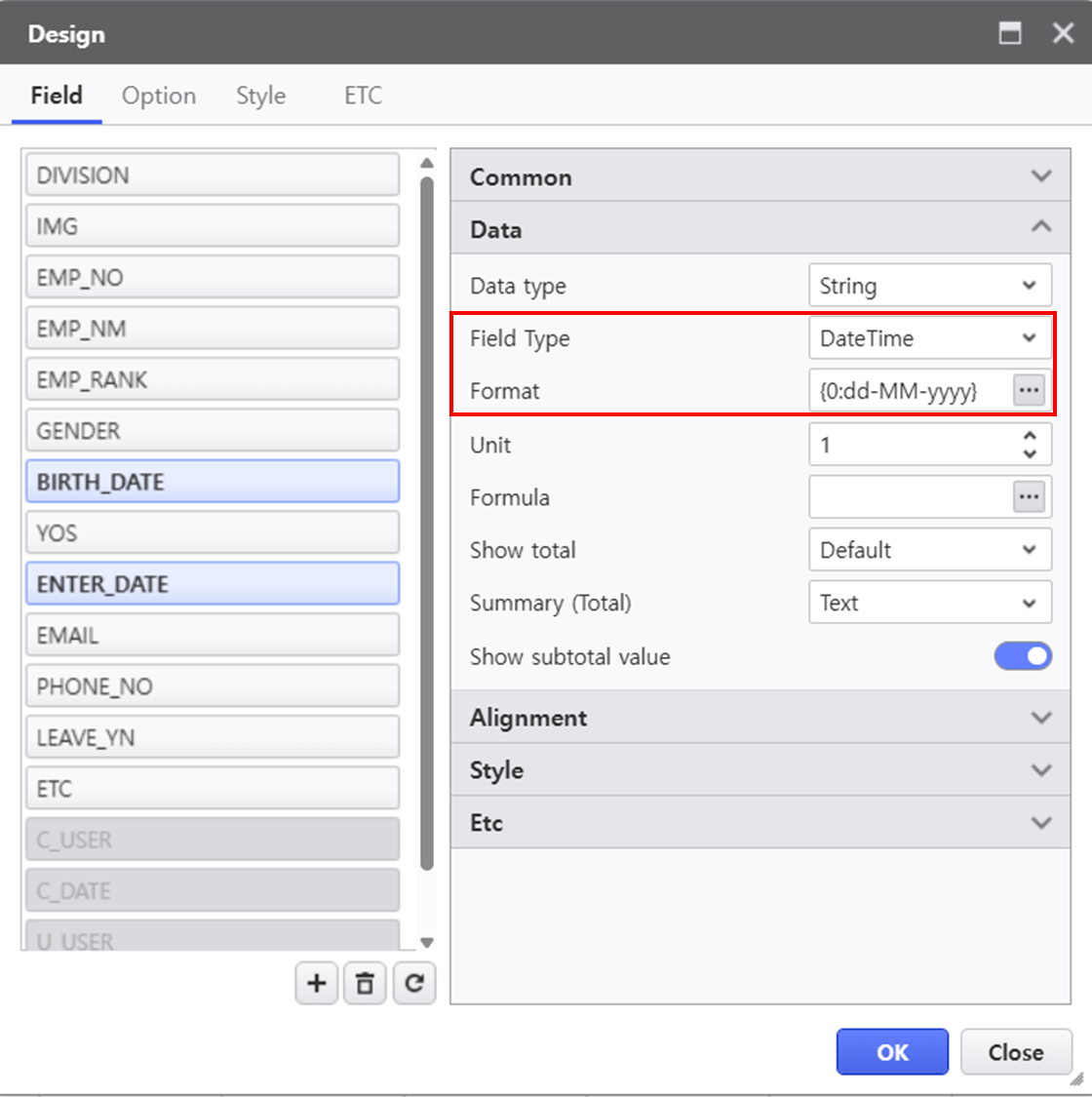
Task: Click the delete field trash icon
Action: pos(365,983)
